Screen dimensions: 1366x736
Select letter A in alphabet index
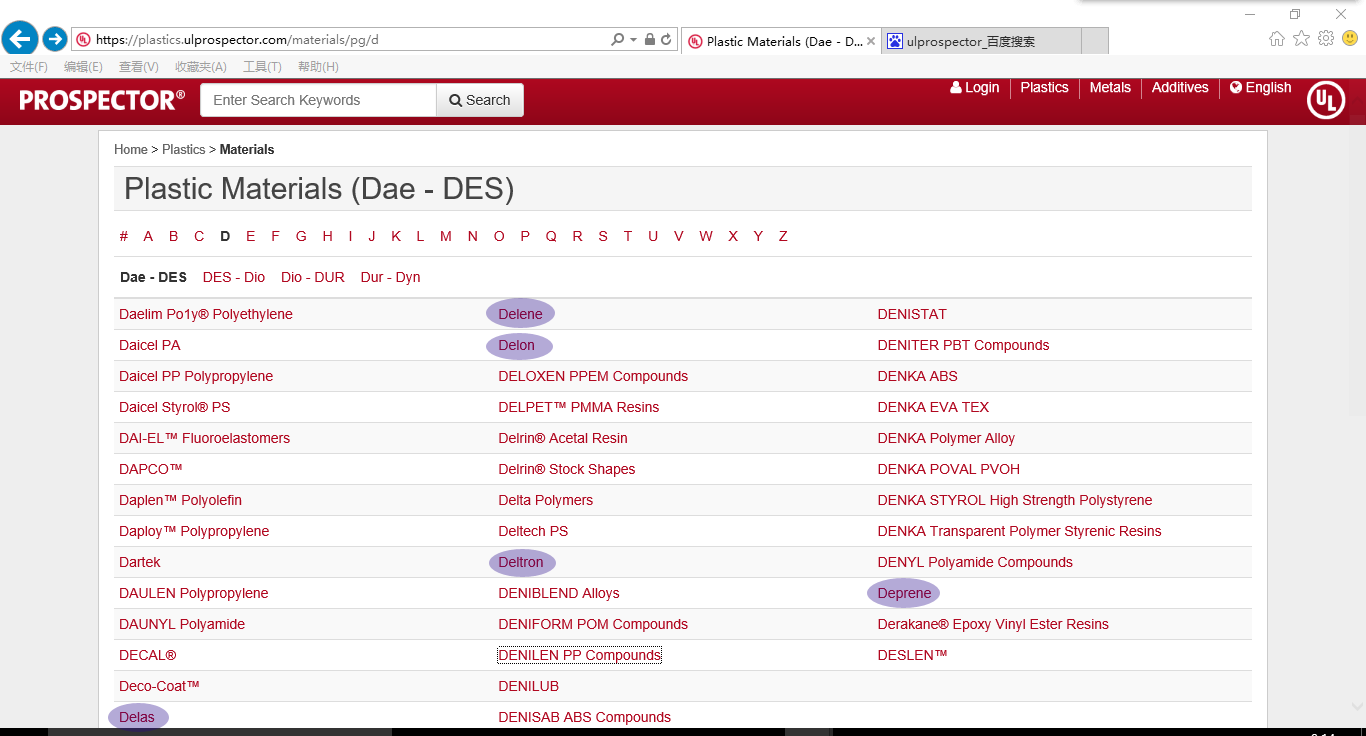[148, 236]
